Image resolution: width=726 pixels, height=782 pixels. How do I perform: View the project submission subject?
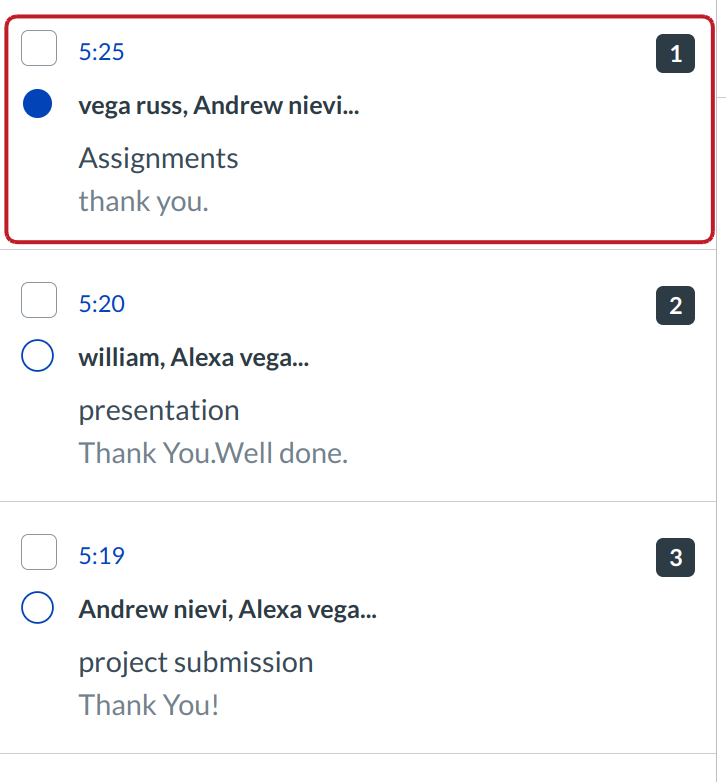(x=196, y=662)
